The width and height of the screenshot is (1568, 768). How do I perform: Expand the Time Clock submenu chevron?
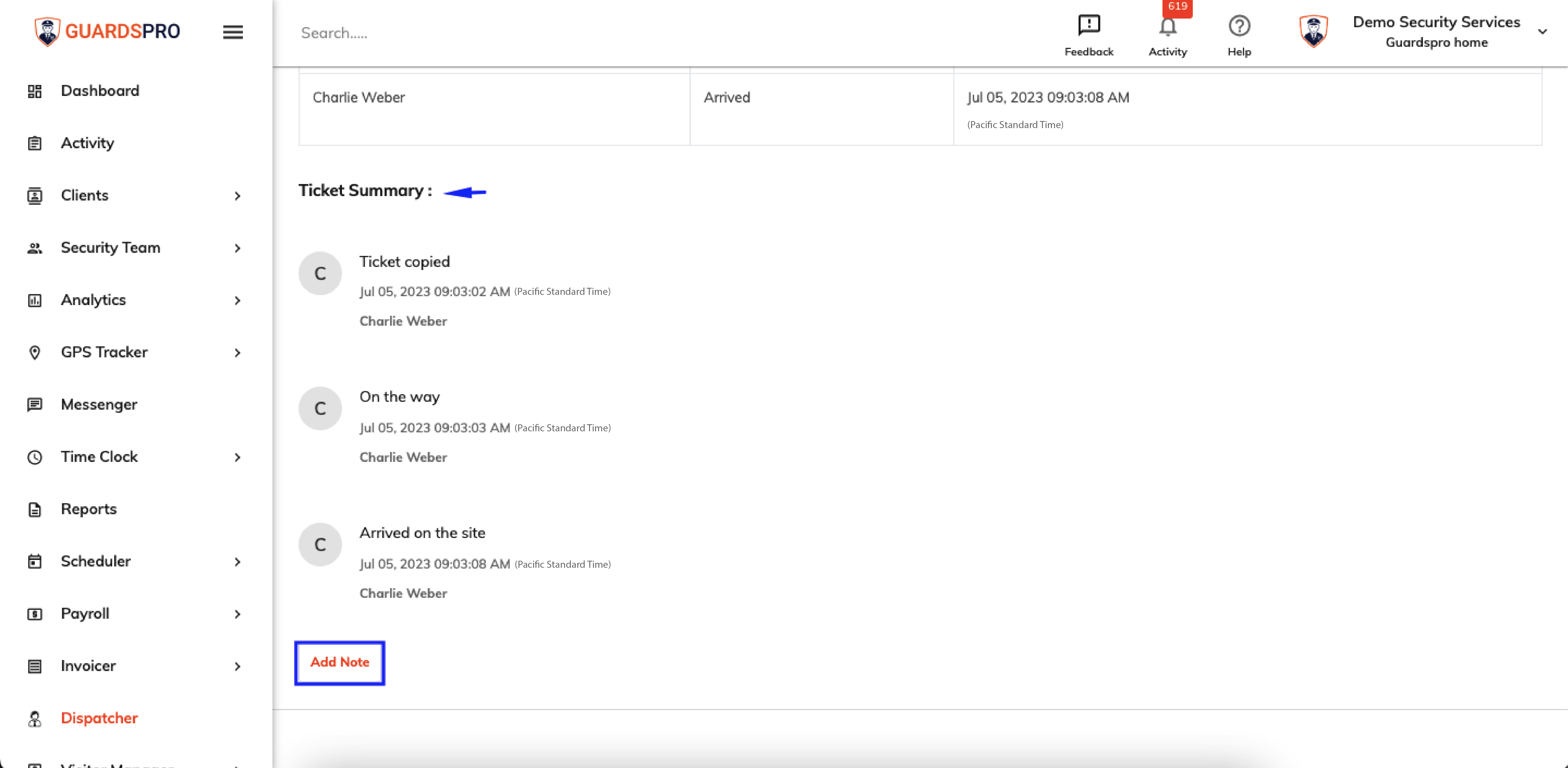(237, 458)
